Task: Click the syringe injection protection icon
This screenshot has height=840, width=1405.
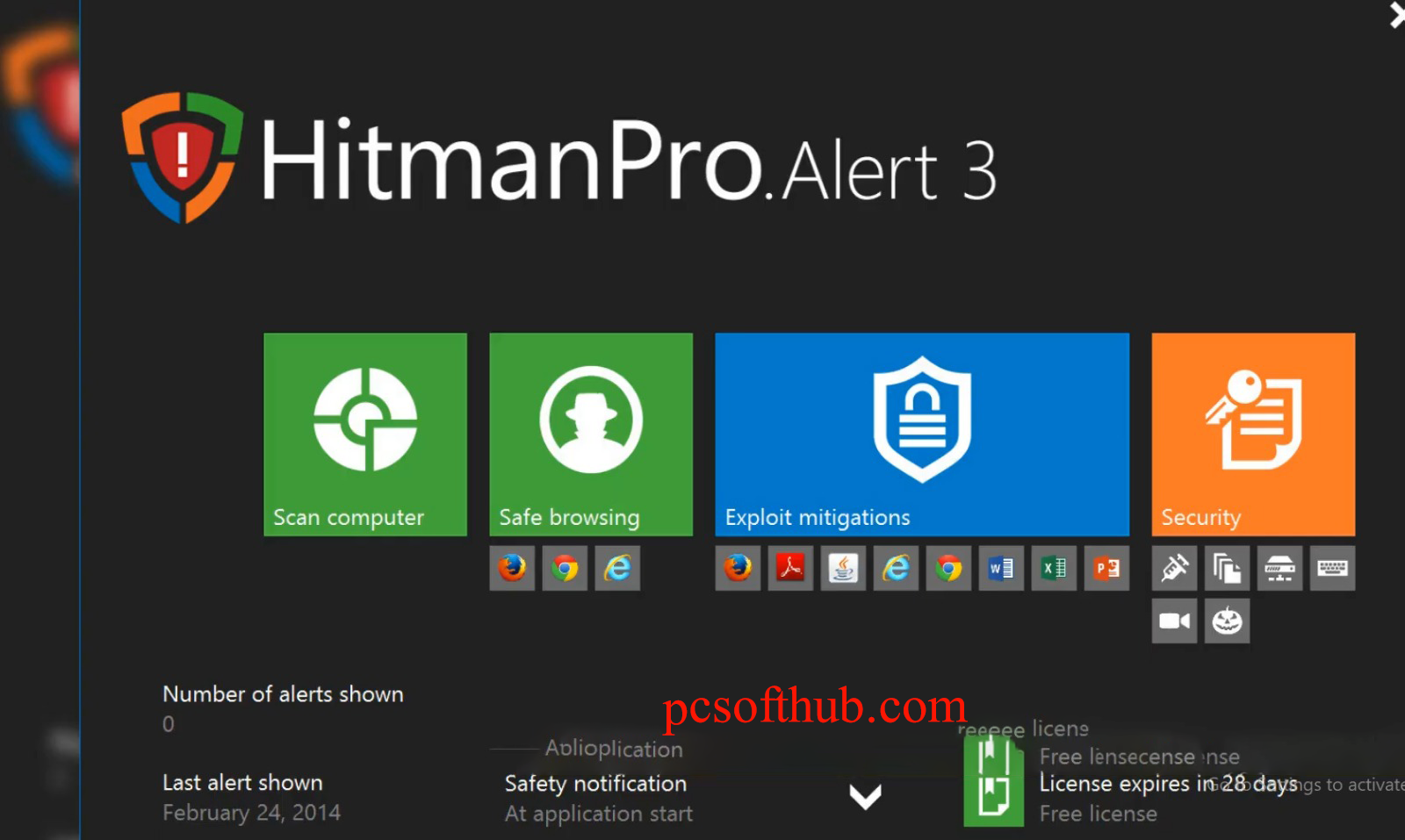Action: click(x=1174, y=568)
